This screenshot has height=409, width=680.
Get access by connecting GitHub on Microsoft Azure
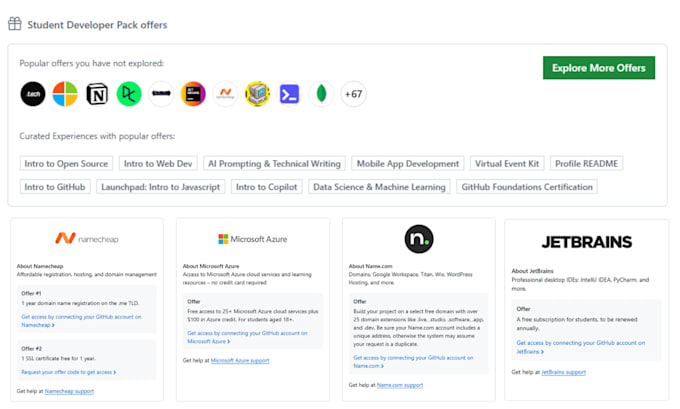(247, 337)
